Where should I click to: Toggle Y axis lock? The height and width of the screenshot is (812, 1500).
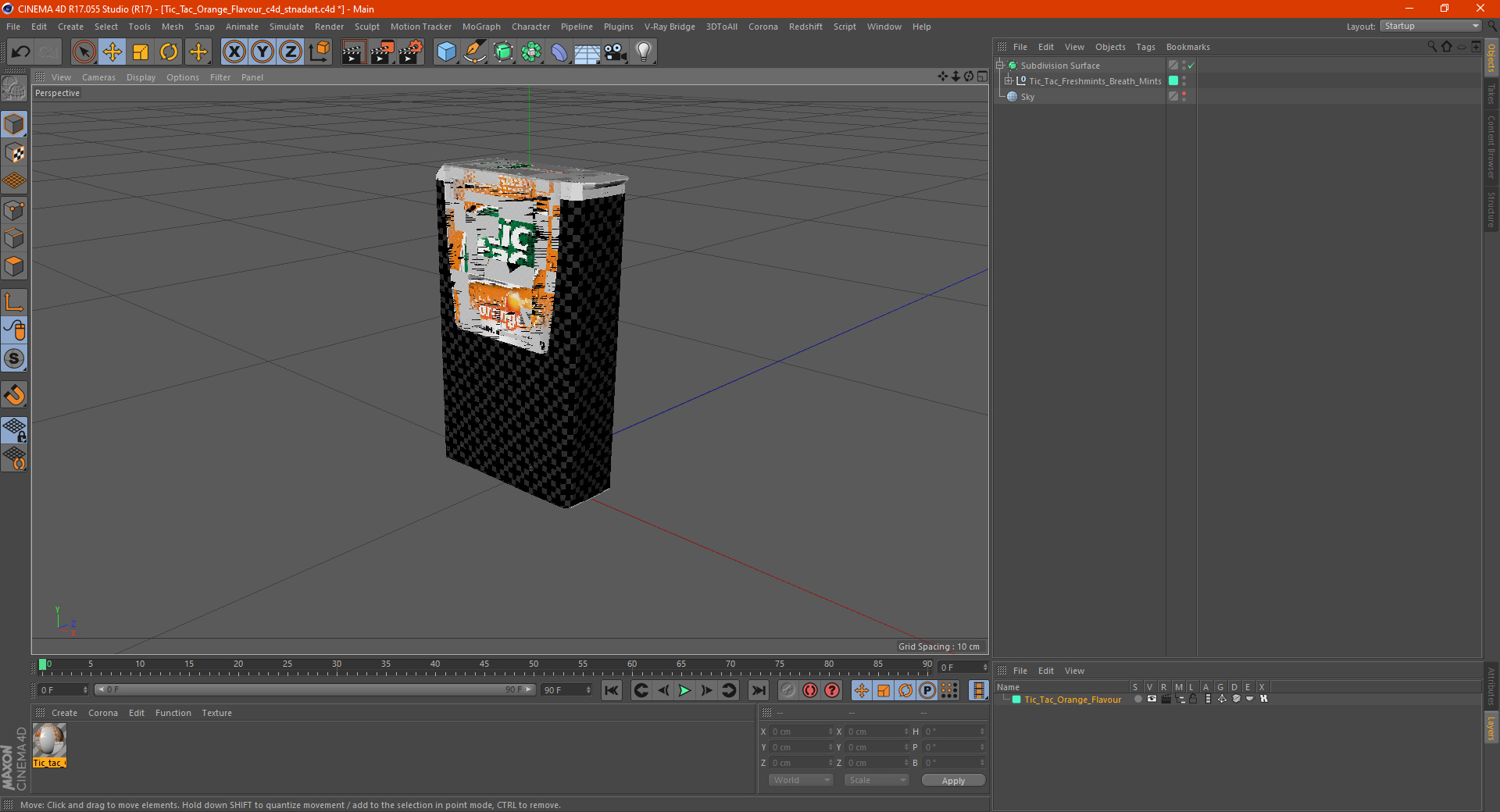pos(262,52)
